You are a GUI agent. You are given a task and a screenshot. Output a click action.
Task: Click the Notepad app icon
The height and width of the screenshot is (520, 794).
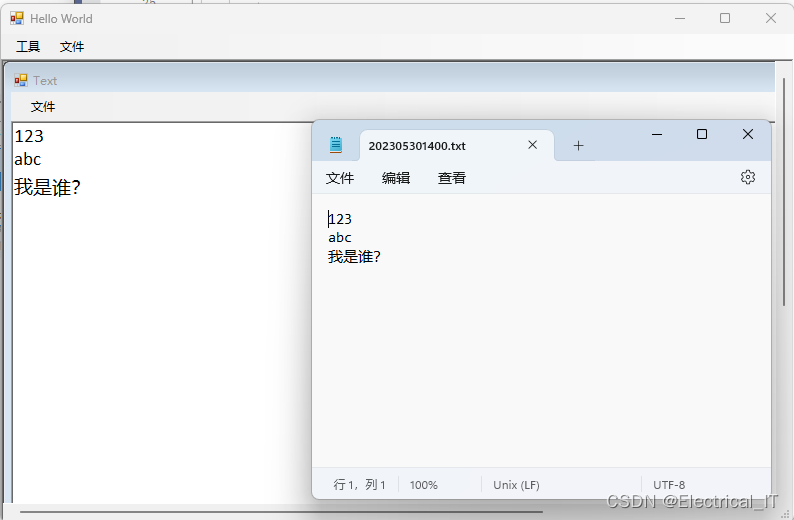[336, 145]
